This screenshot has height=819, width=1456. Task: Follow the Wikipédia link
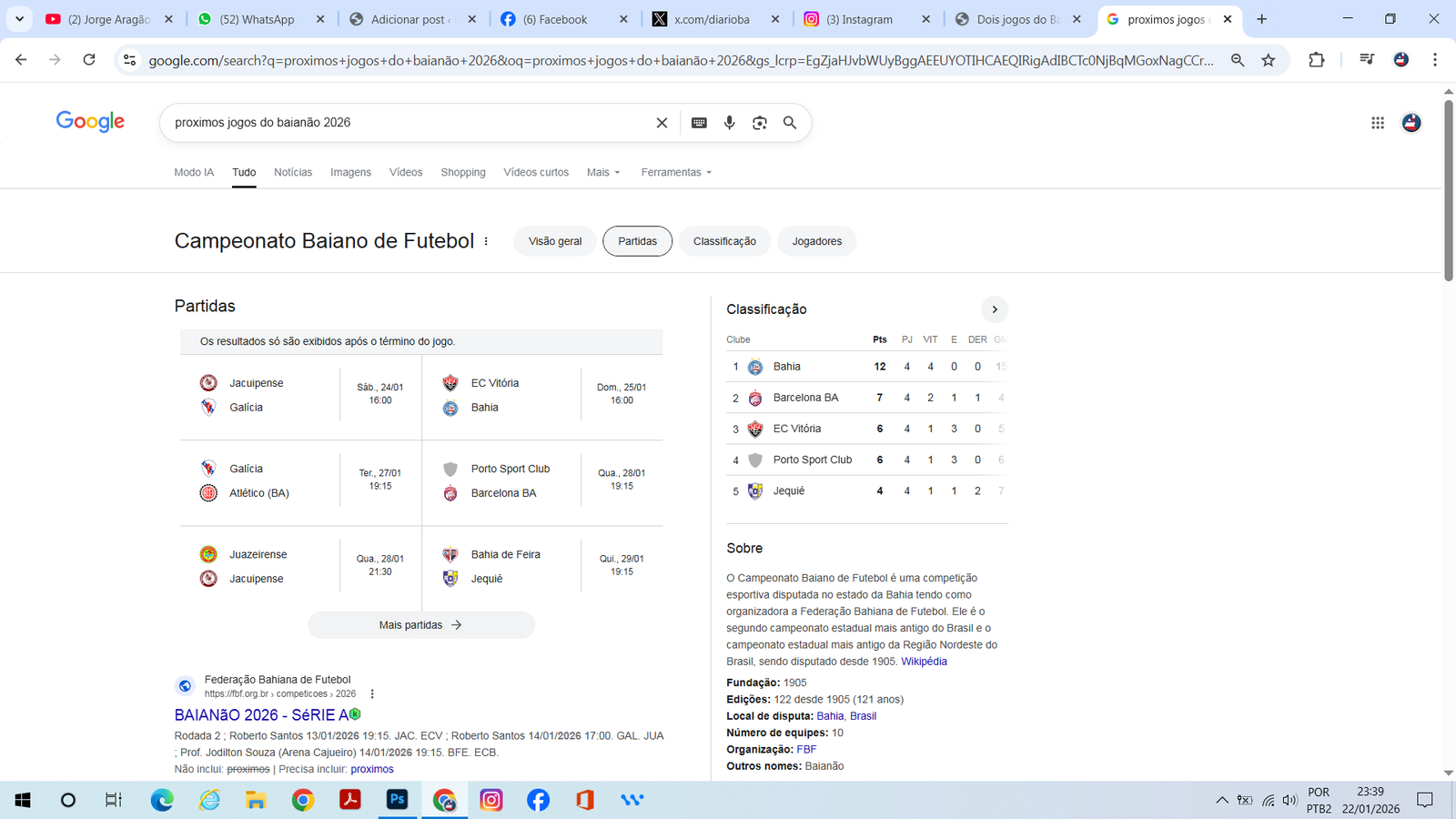(x=924, y=662)
